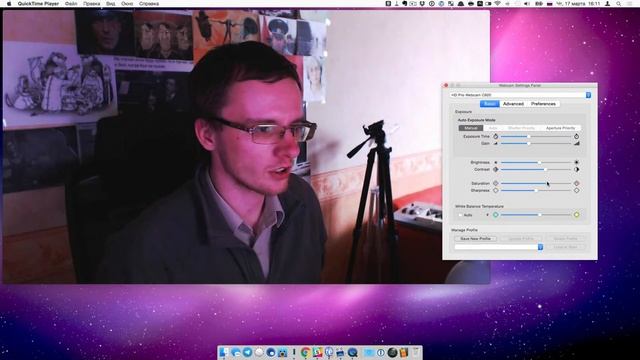Screen dimensions: 640x360
Task: Click the volume menu bar icon
Action: coord(527,3)
